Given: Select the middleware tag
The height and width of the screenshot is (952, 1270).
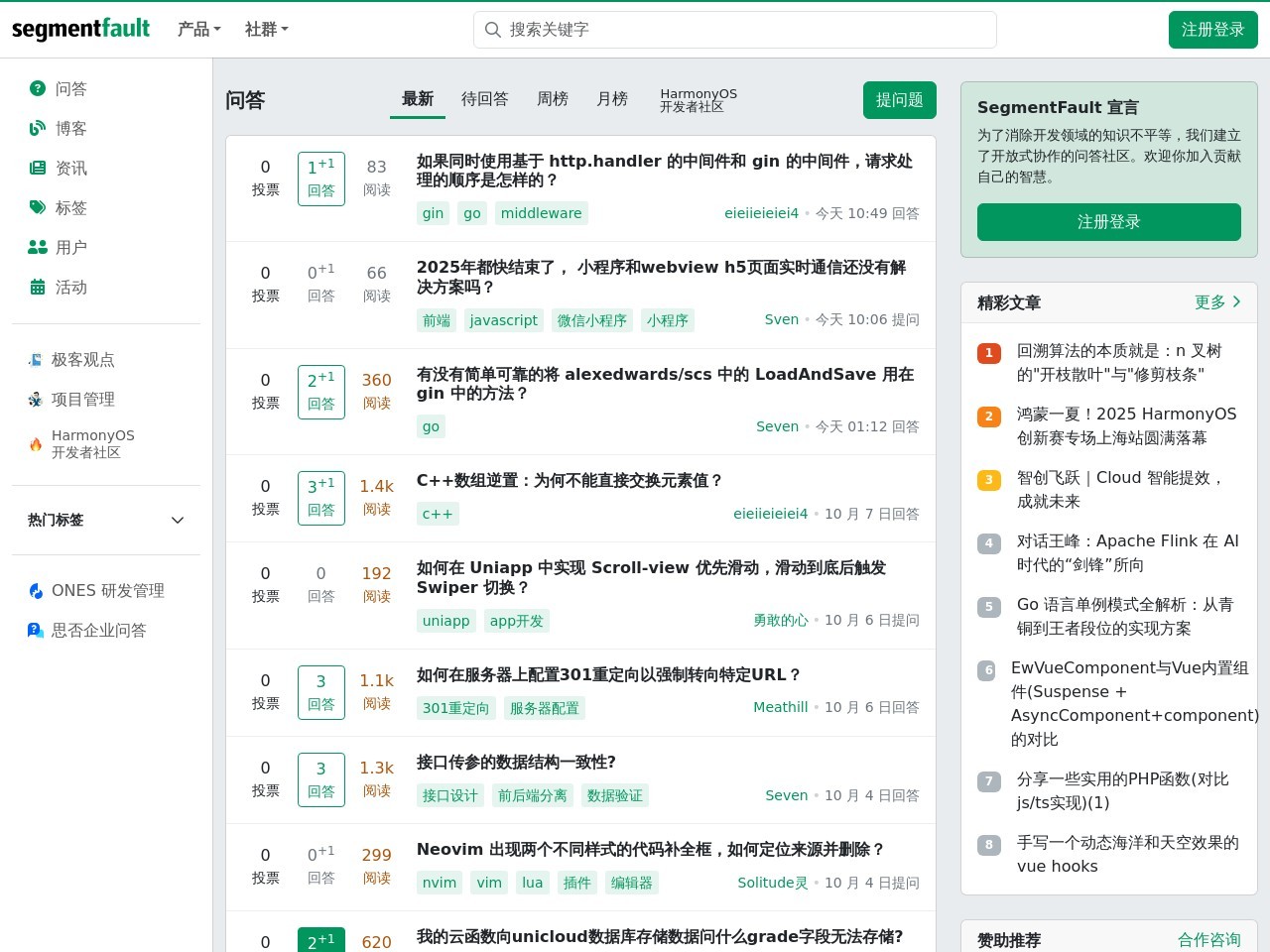Looking at the screenshot, I should click(x=541, y=213).
